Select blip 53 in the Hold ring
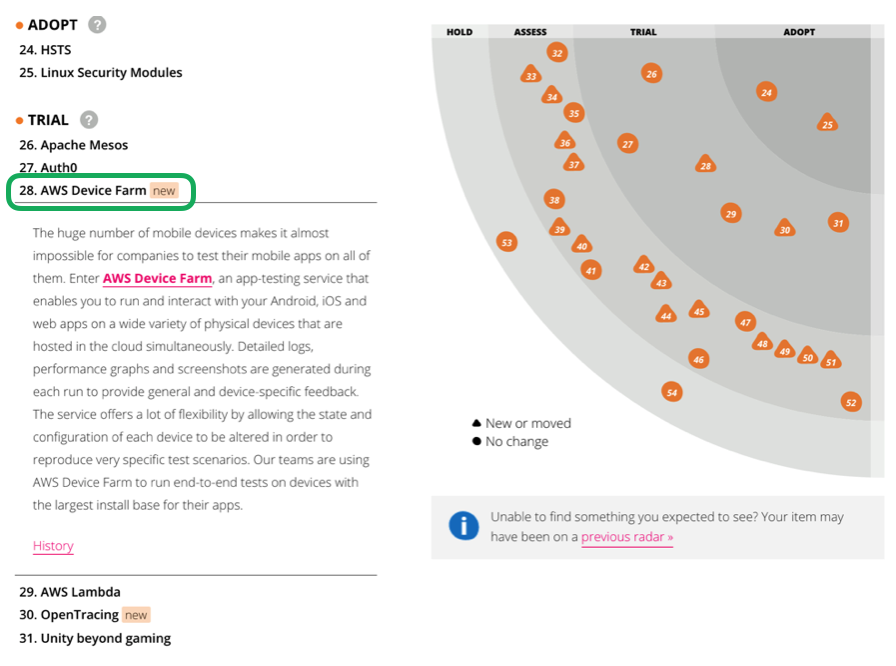Image resolution: width=896 pixels, height=666 pixels. 507,242
